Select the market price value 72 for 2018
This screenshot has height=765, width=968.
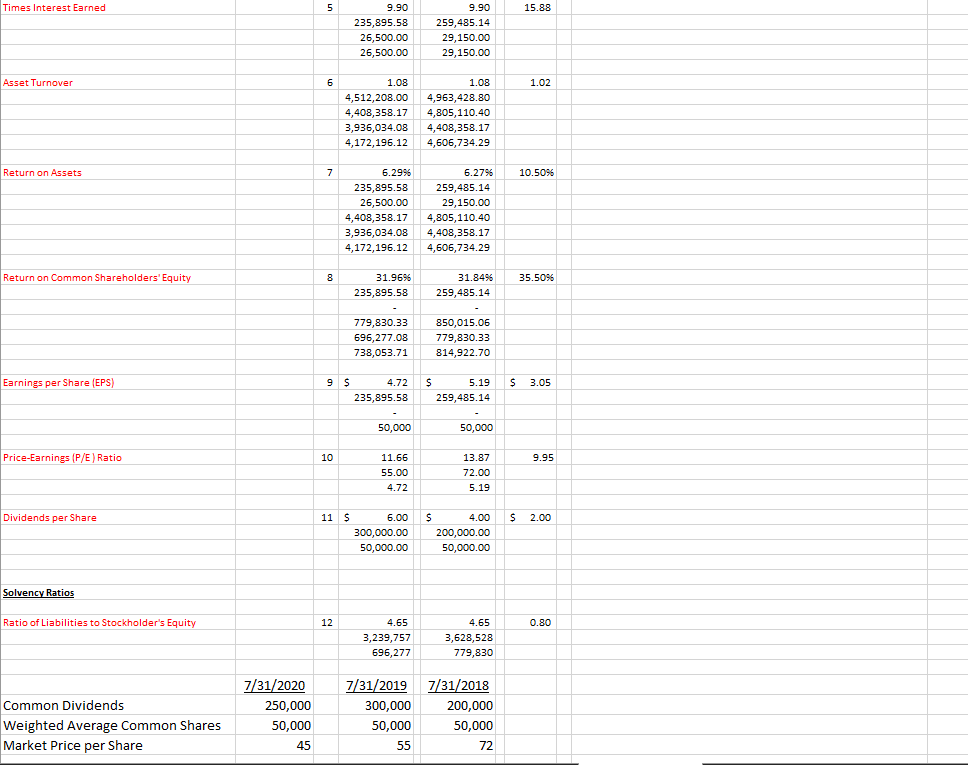click(487, 745)
